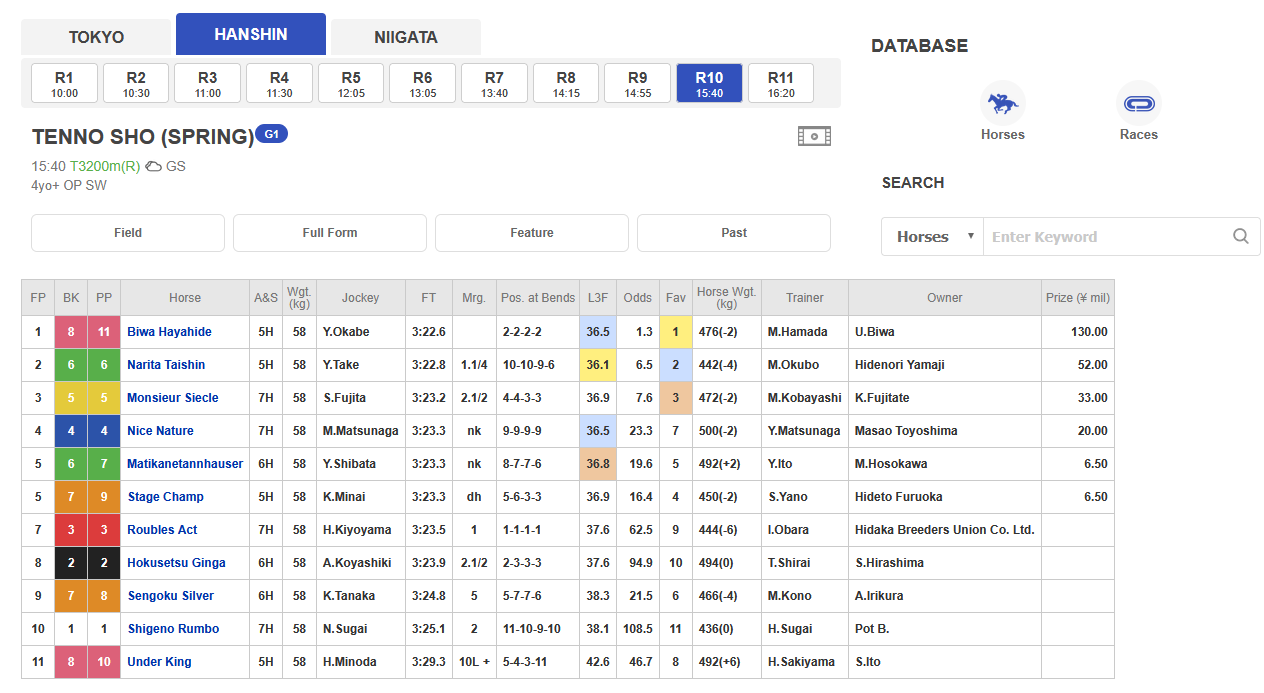This screenshot has width=1264, height=693.
Task: Select race R2 at 10:30
Action: click(136, 83)
